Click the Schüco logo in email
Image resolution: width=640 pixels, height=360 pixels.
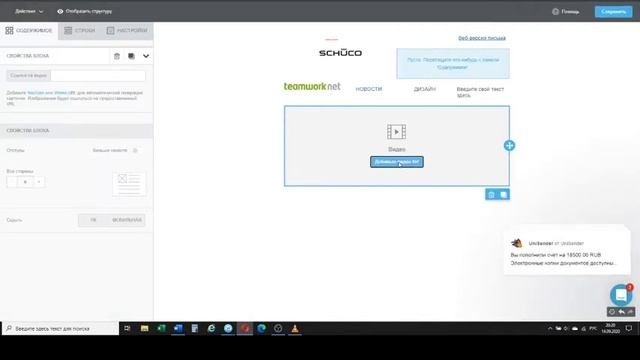pyautogui.click(x=340, y=53)
